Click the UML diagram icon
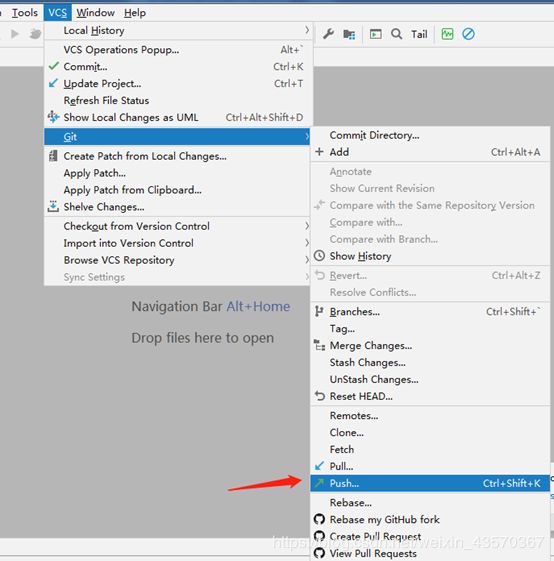Image resolution: width=554 pixels, height=561 pixels. [53, 117]
